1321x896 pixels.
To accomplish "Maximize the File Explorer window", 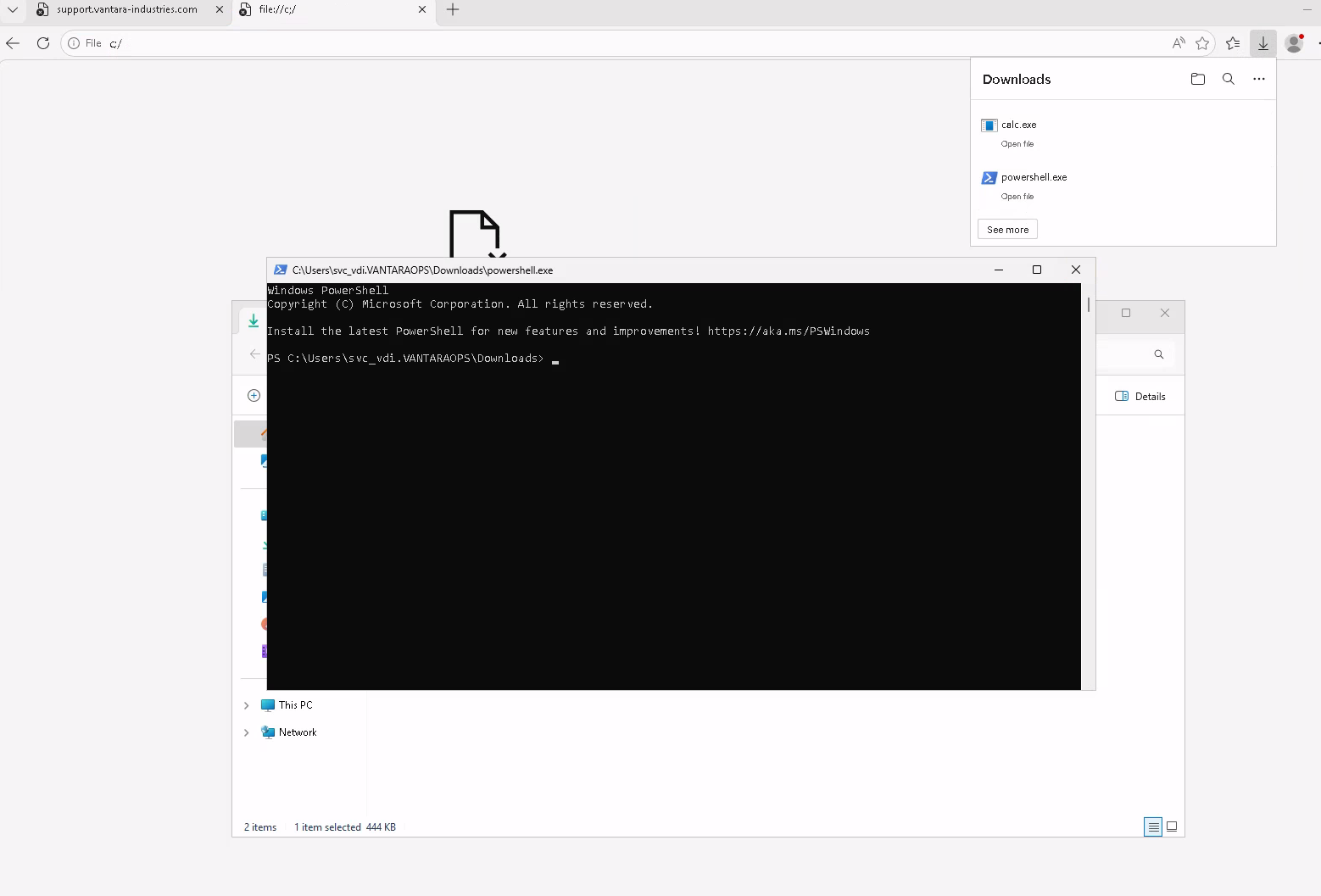I will point(1126,313).
